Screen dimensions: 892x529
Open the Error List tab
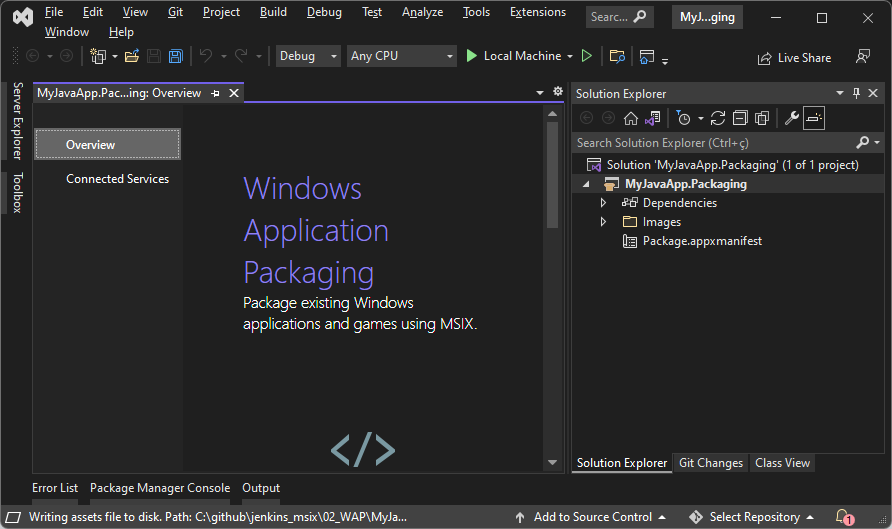(x=55, y=488)
